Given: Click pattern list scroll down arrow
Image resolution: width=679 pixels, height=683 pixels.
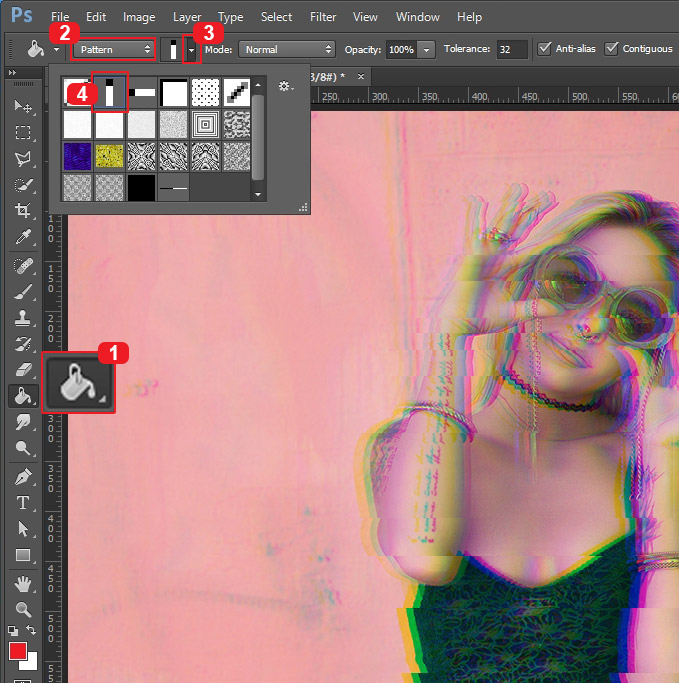Looking at the screenshot, I should click(258, 194).
